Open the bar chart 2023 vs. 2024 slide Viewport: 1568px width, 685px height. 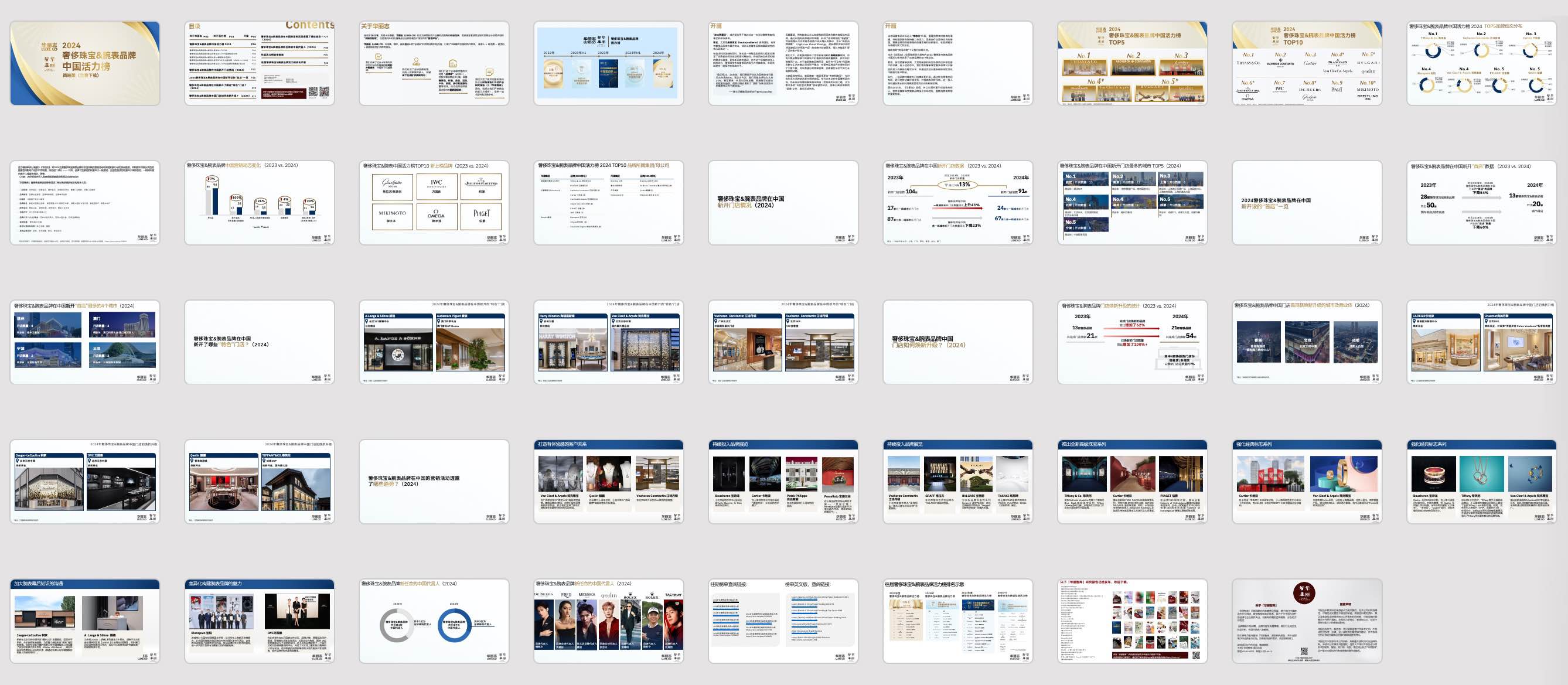pyautogui.click(x=260, y=203)
